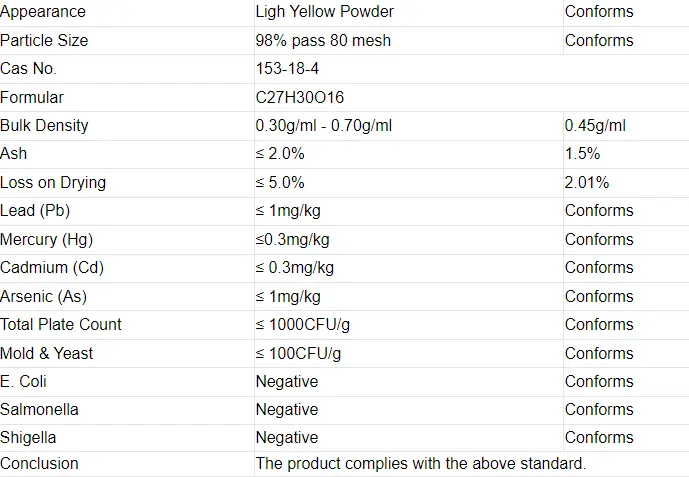This screenshot has height=477, width=689.
Task: Click the Appearance row label
Action: pyautogui.click(x=43, y=11)
